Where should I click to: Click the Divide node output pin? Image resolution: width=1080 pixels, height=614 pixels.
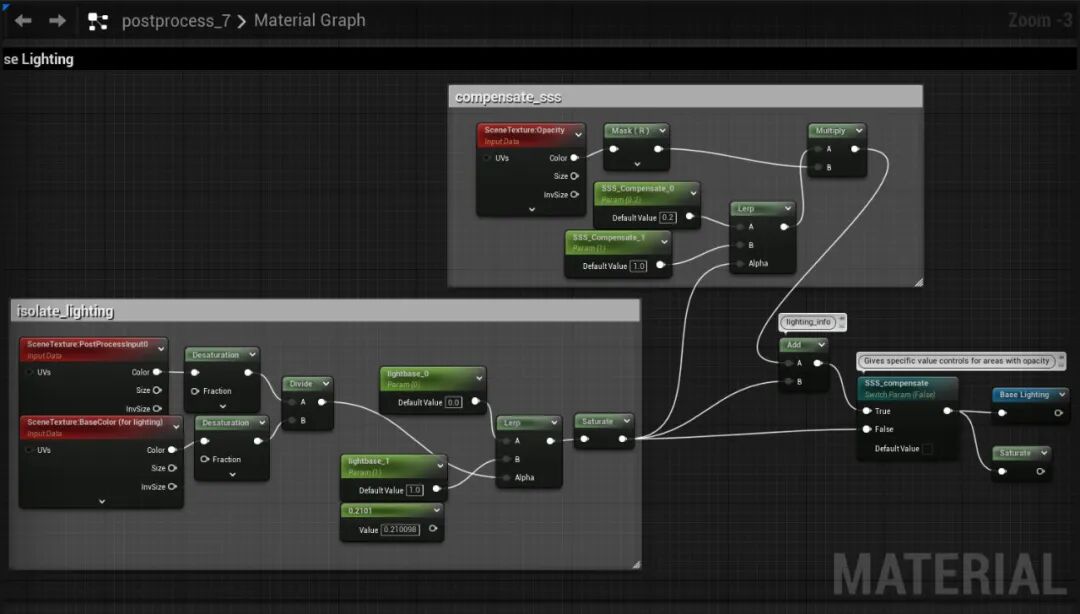(x=322, y=402)
